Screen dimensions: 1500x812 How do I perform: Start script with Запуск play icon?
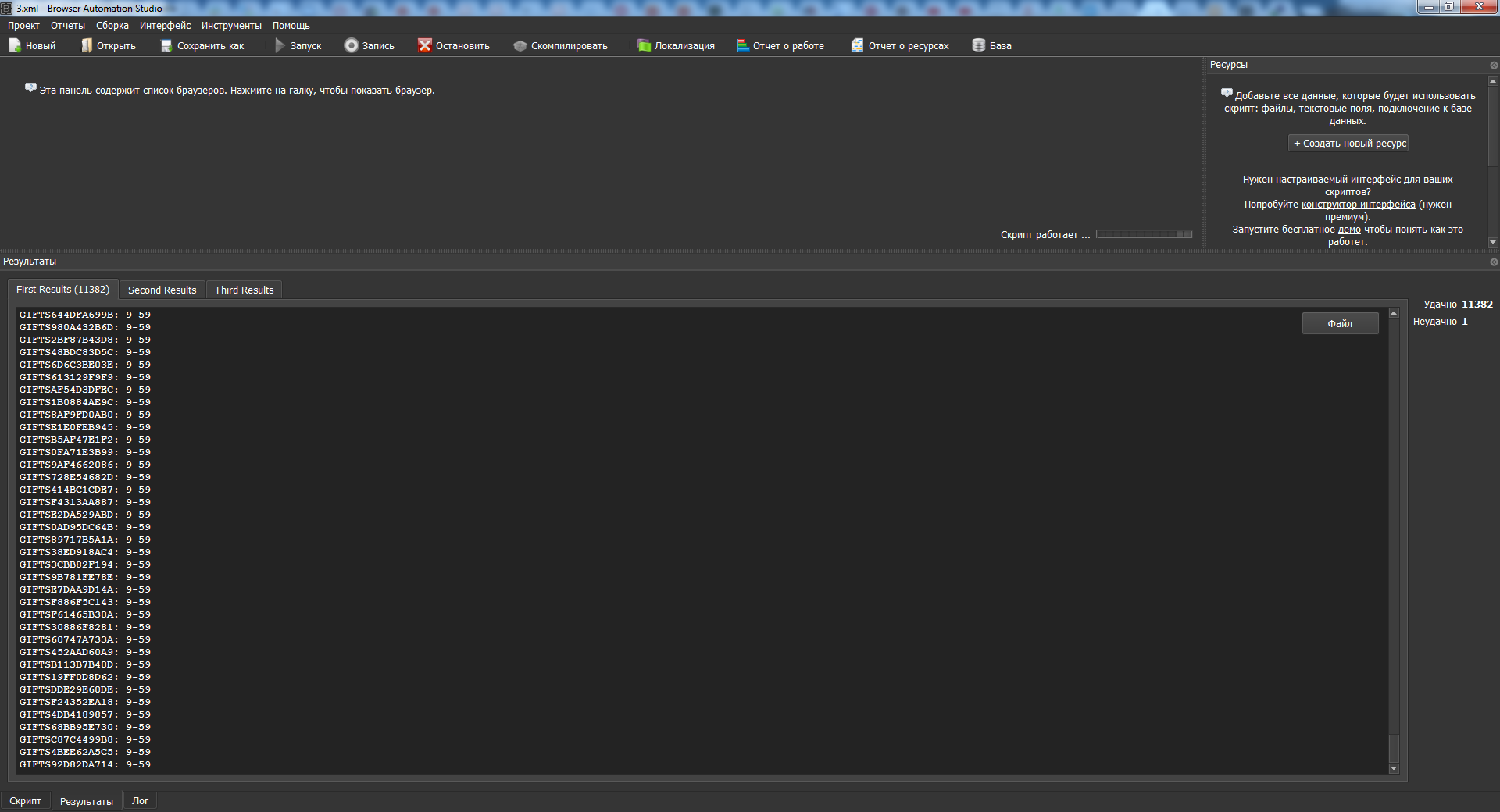pyautogui.click(x=280, y=45)
